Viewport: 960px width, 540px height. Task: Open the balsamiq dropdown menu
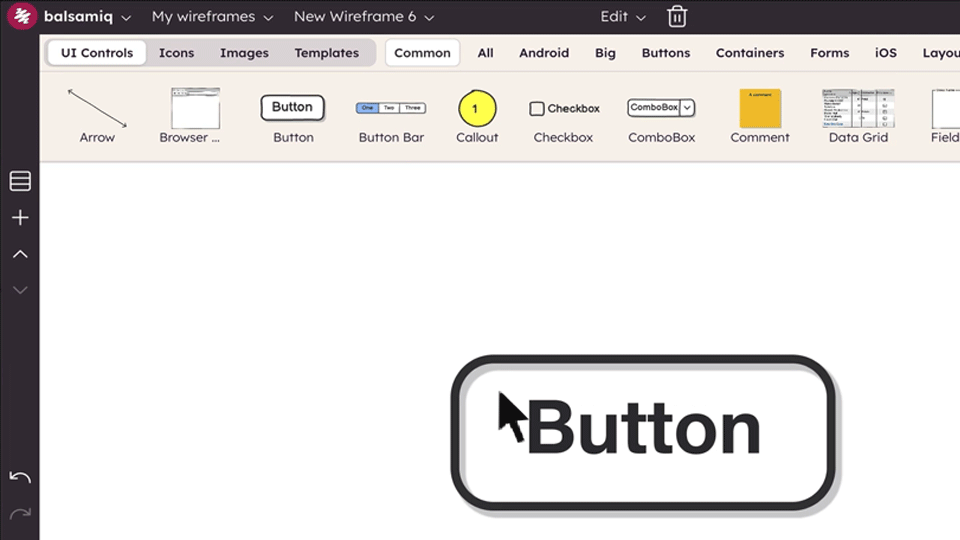coord(87,17)
